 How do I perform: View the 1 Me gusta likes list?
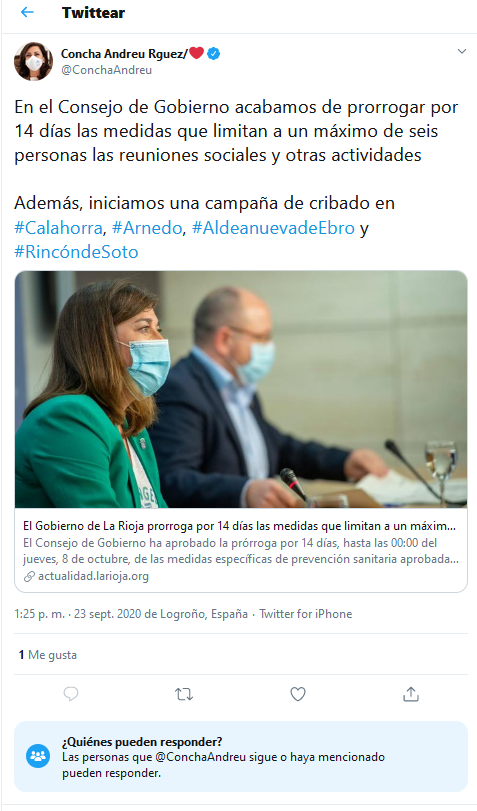[48, 655]
